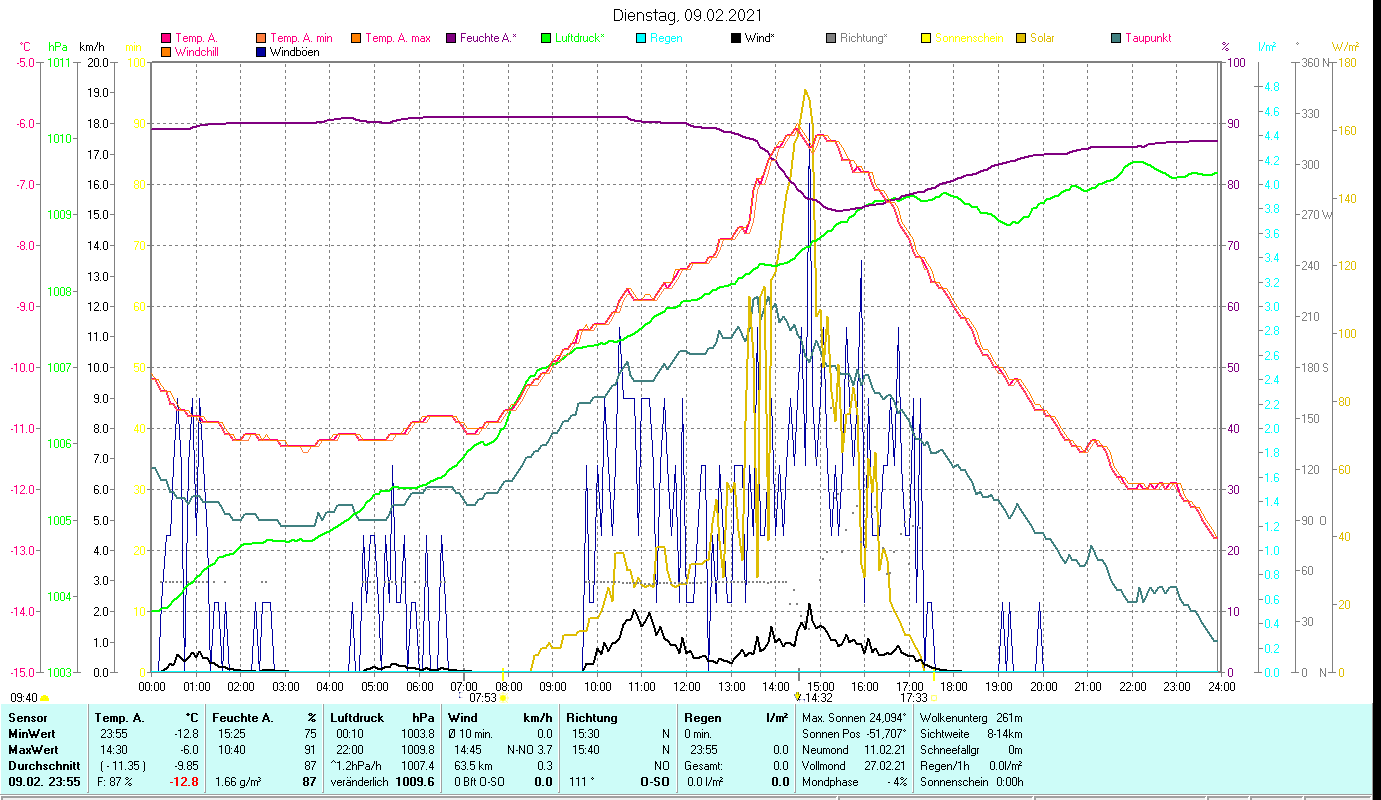This screenshot has width=1381, height=800.
Task: Click the 'Sensor' table header
Action: coord(26,718)
